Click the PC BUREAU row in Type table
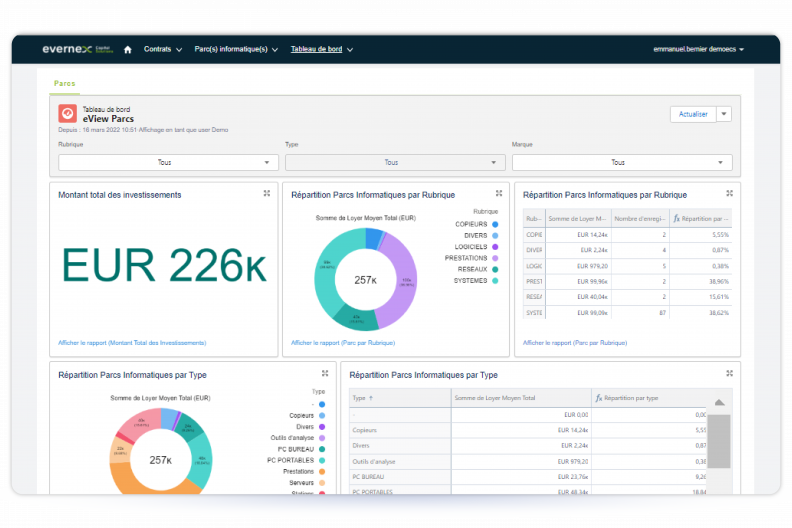The image size is (792, 528). [528, 477]
